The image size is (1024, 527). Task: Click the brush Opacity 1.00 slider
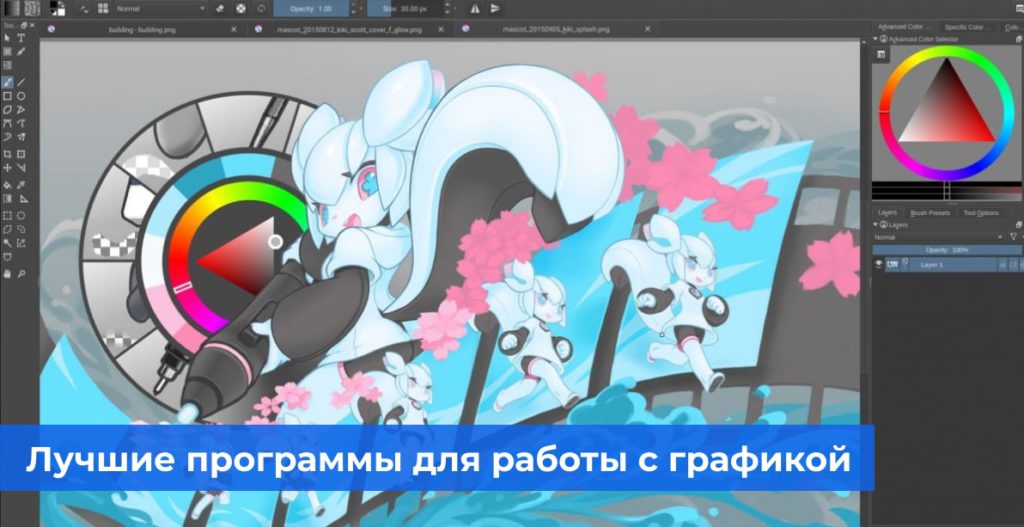(x=311, y=8)
